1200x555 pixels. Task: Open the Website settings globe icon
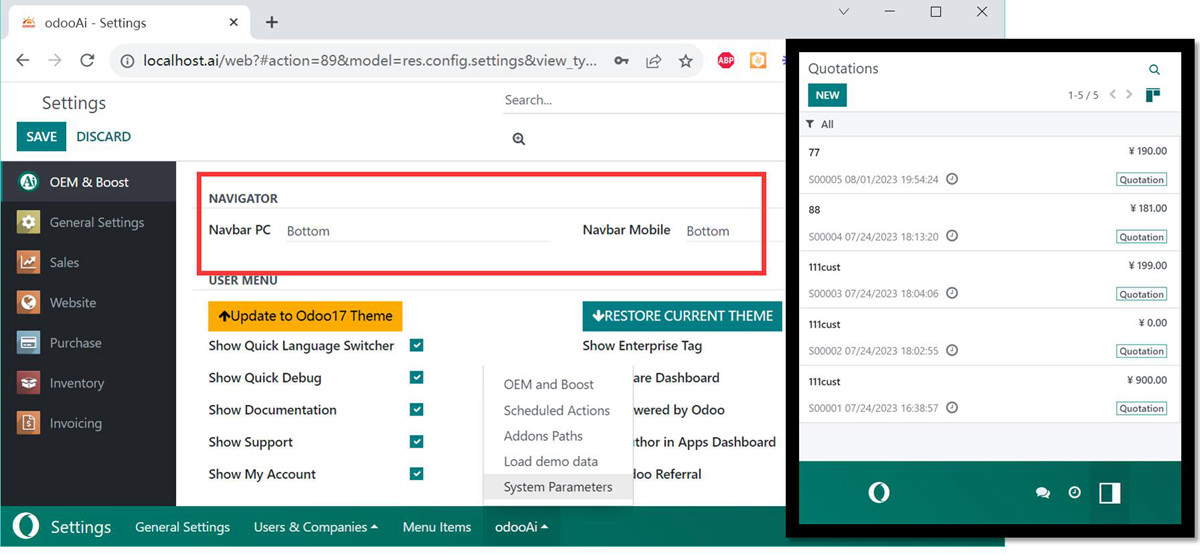29,302
